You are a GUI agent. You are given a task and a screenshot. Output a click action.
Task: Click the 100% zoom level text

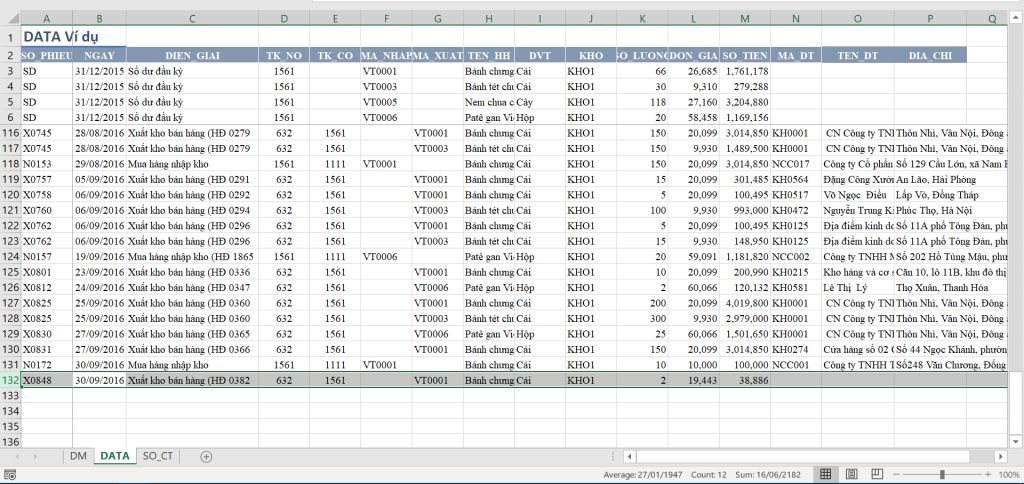tap(1008, 474)
